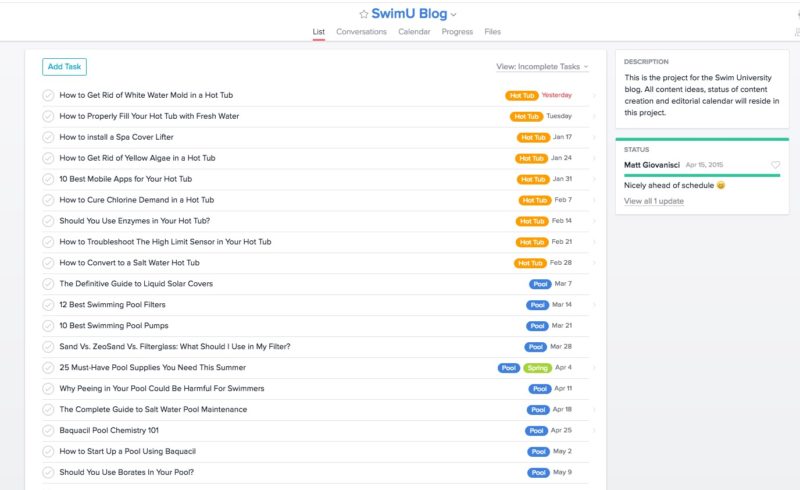The height and width of the screenshot is (490, 800).
Task: Open task Why Peeing in Your Pool Could Be Harmful
Action: tap(162, 388)
